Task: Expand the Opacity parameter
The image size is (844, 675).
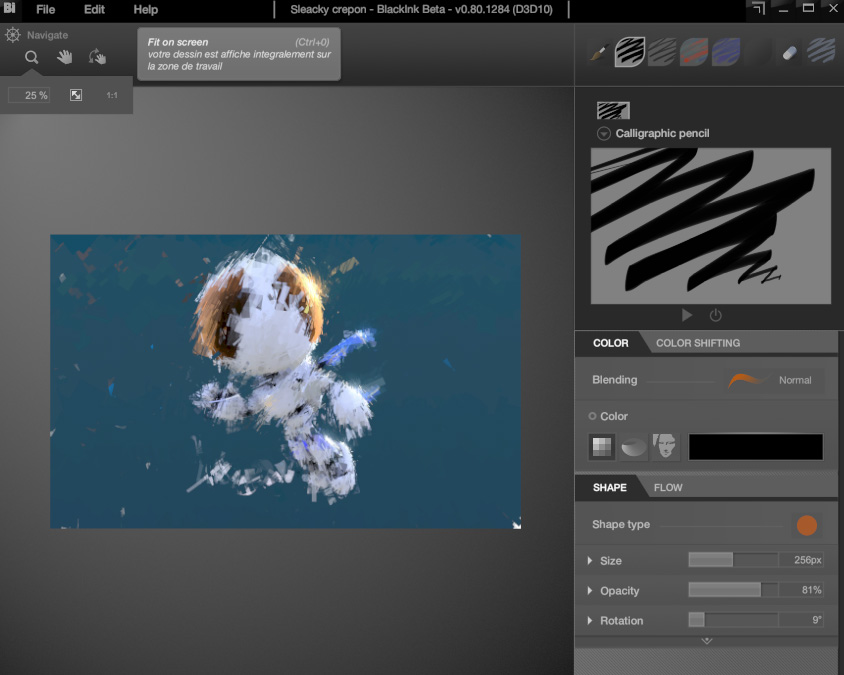Action: click(590, 590)
